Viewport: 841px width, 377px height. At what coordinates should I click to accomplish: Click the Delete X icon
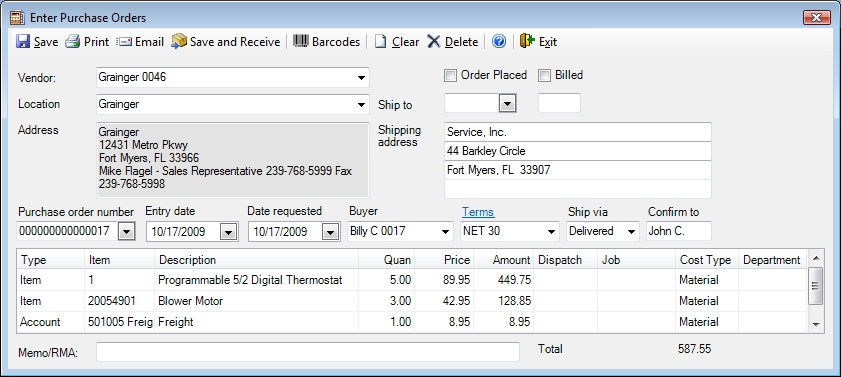pyautogui.click(x=434, y=41)
